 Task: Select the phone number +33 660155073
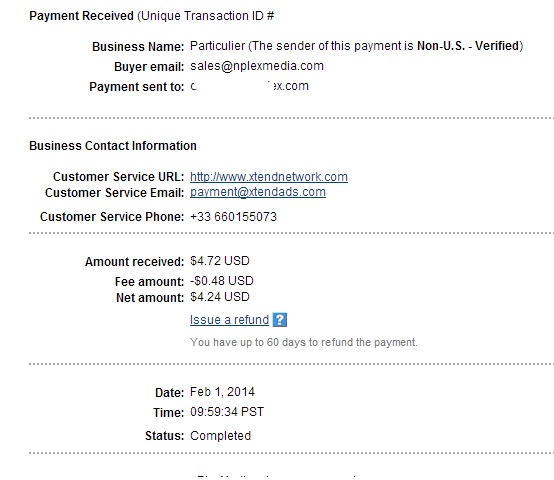(x=233, y=217)
